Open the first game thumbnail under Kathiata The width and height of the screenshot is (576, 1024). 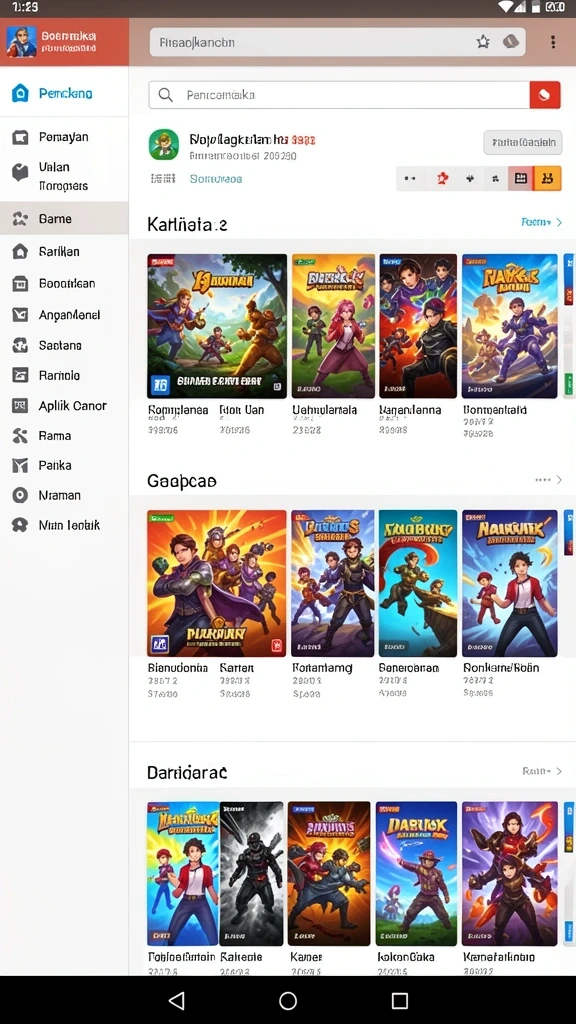217,326
